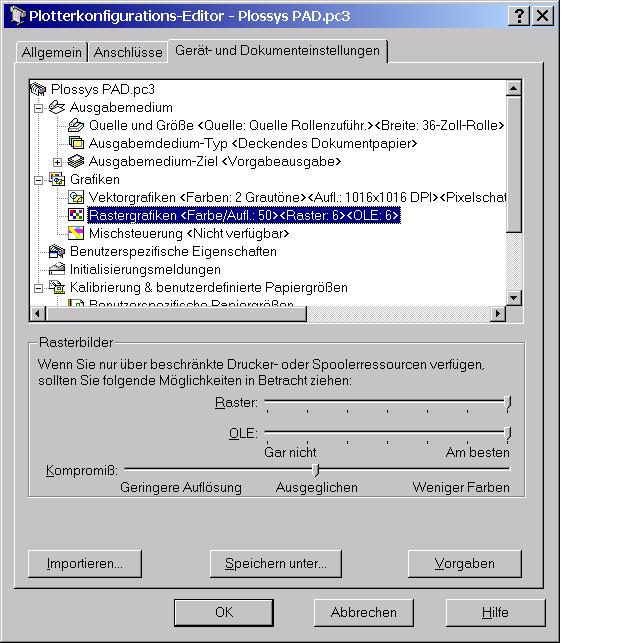Select the Plossys PAD.pc3 root entry
The height and width of the screenshot is (643, 640).
click(103, 89)
